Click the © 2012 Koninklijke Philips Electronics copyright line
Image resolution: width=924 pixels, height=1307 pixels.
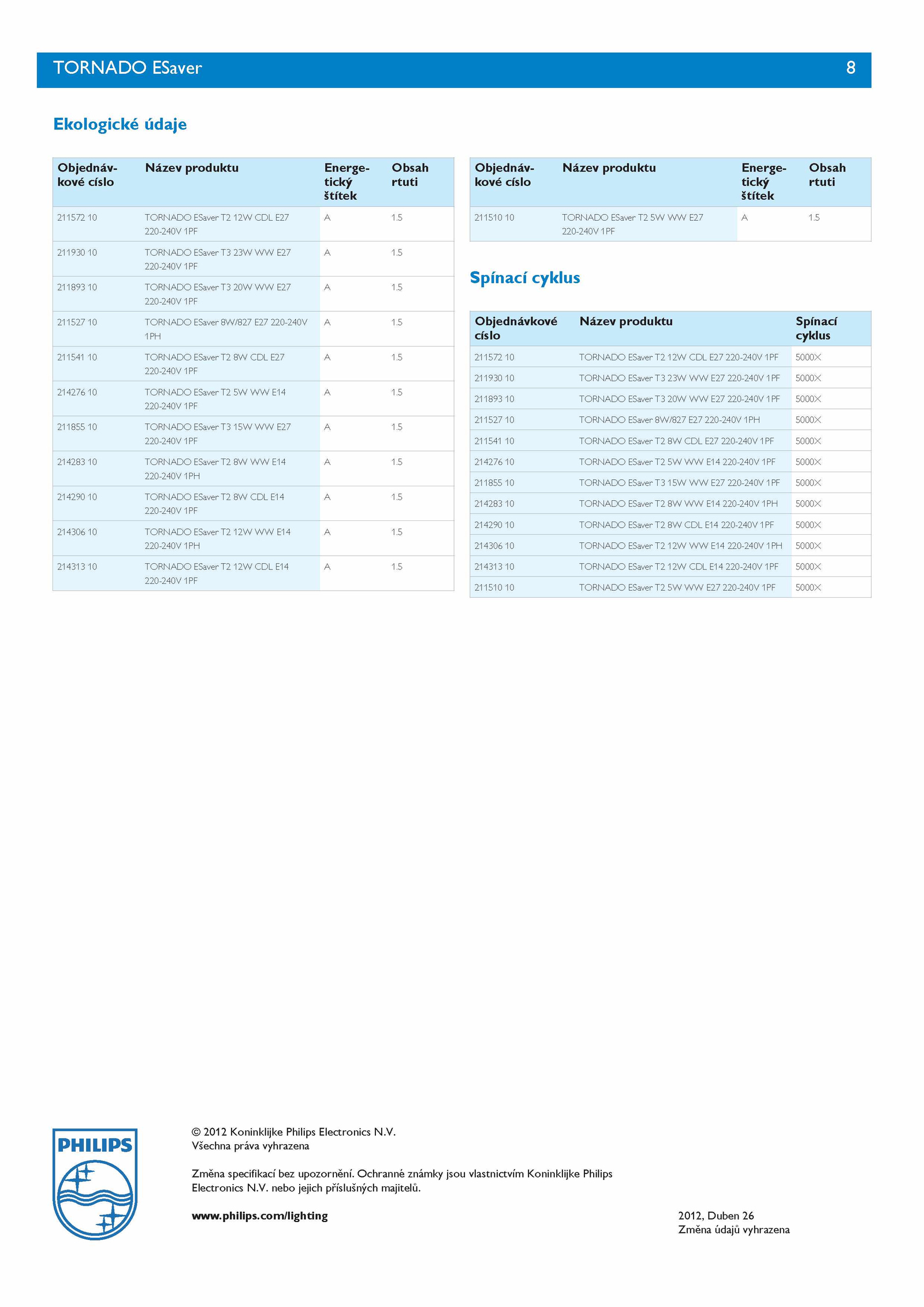293,1132
